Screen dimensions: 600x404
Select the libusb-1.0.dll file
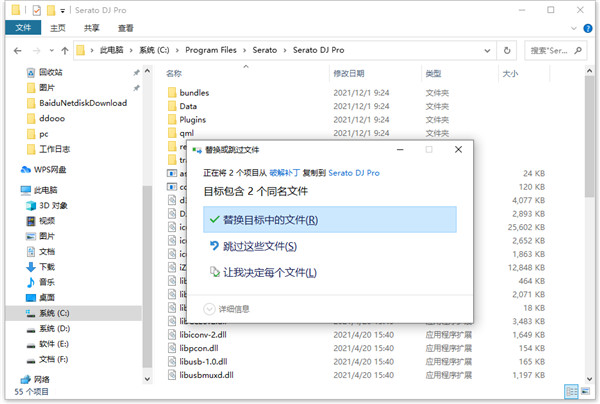pos(203,362)
